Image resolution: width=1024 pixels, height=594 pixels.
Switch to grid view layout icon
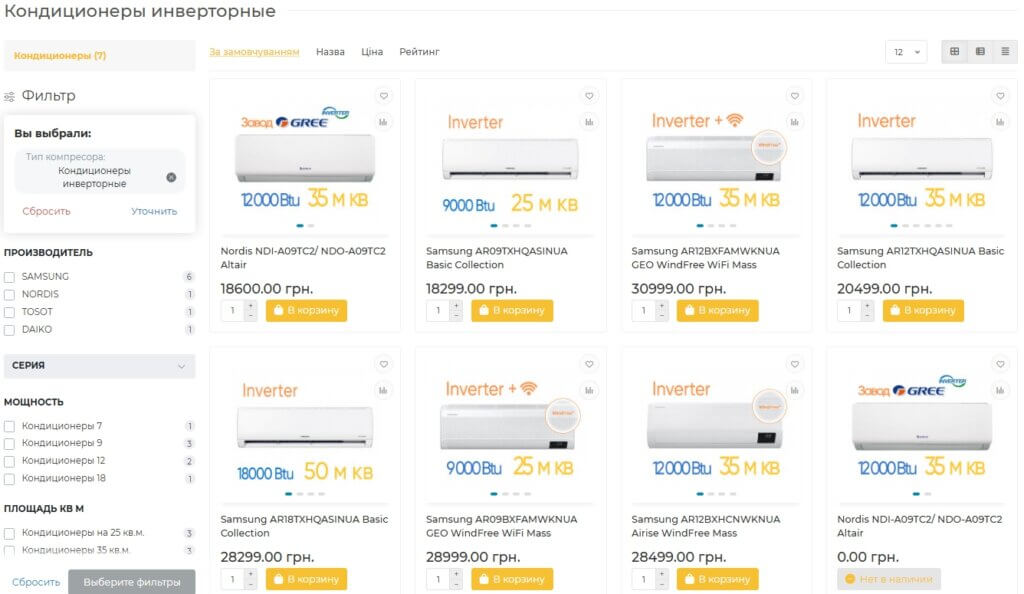pos(954,52)
